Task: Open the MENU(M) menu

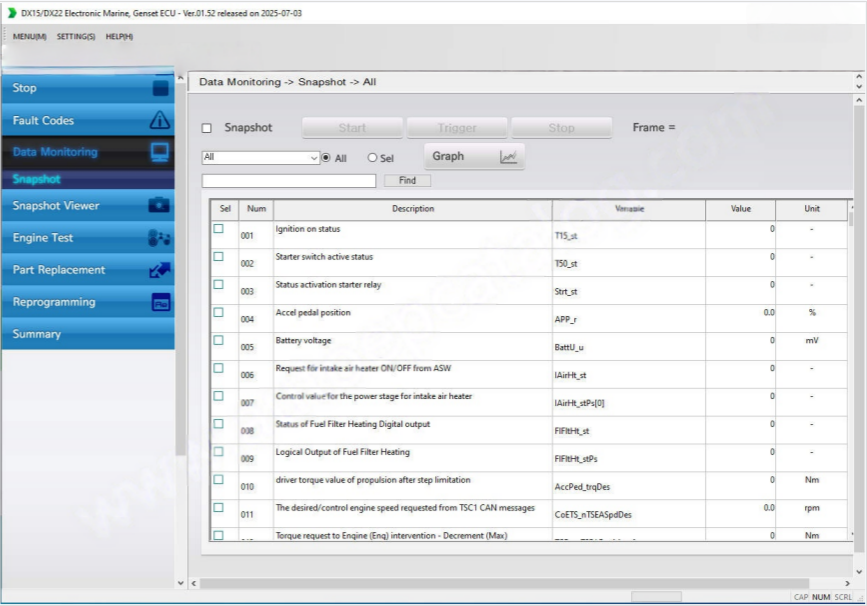Action: pyautogui.click(x=29, y=37)
